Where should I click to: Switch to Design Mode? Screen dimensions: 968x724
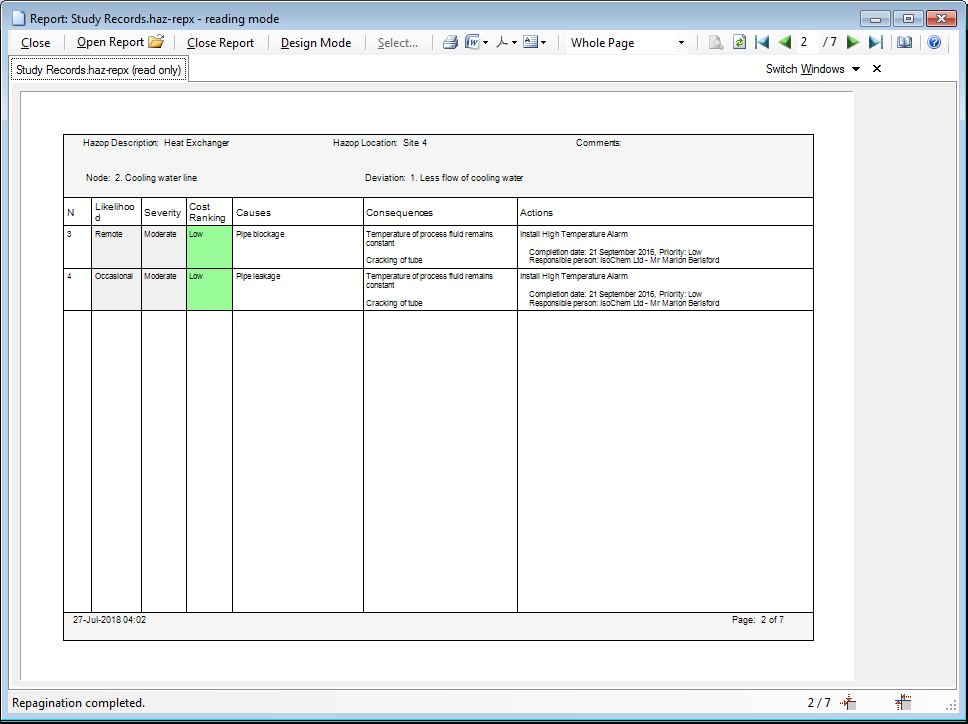click(x=315, y=42)
